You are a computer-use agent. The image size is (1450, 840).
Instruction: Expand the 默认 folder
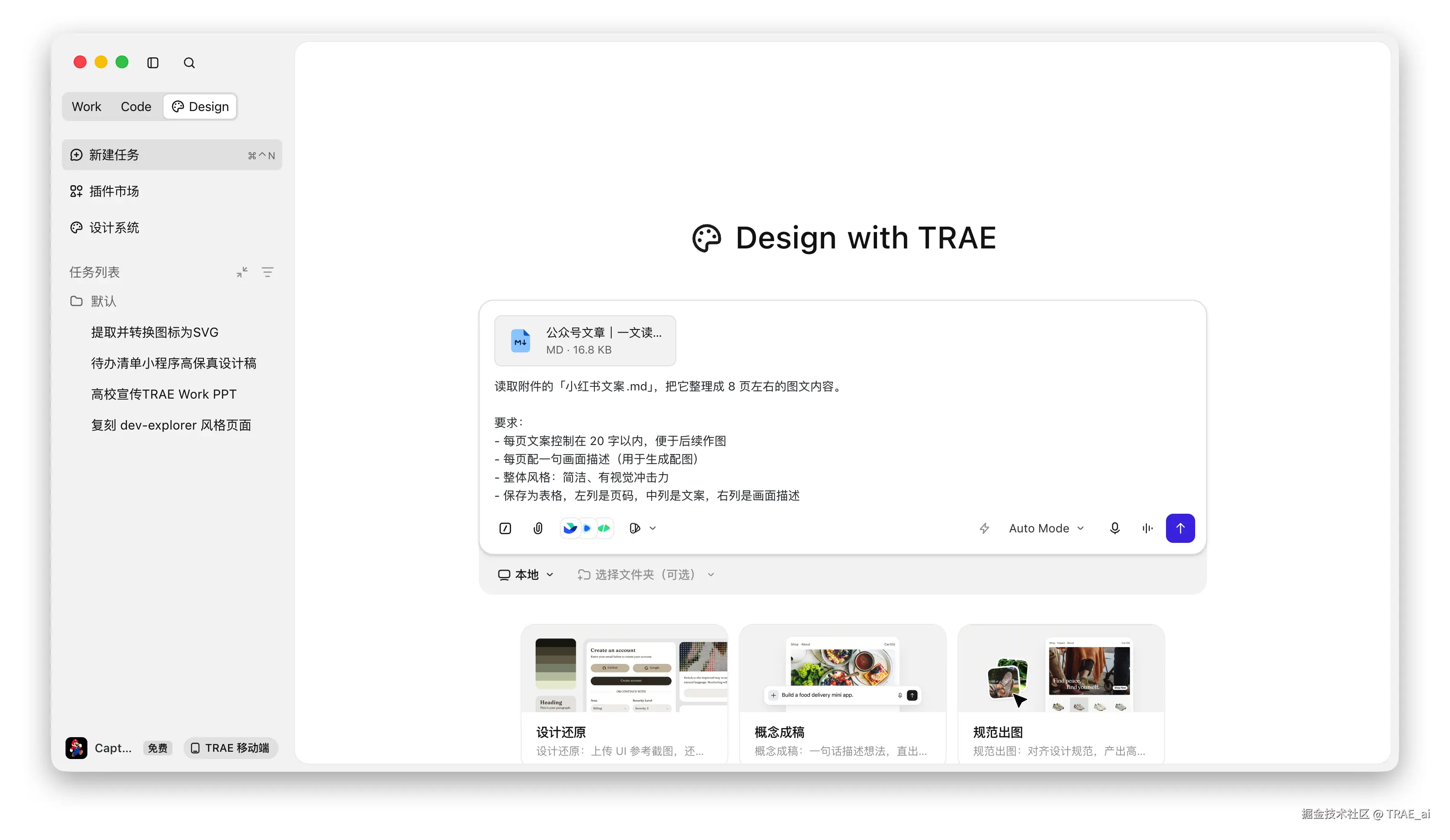[x=93, y=301]
